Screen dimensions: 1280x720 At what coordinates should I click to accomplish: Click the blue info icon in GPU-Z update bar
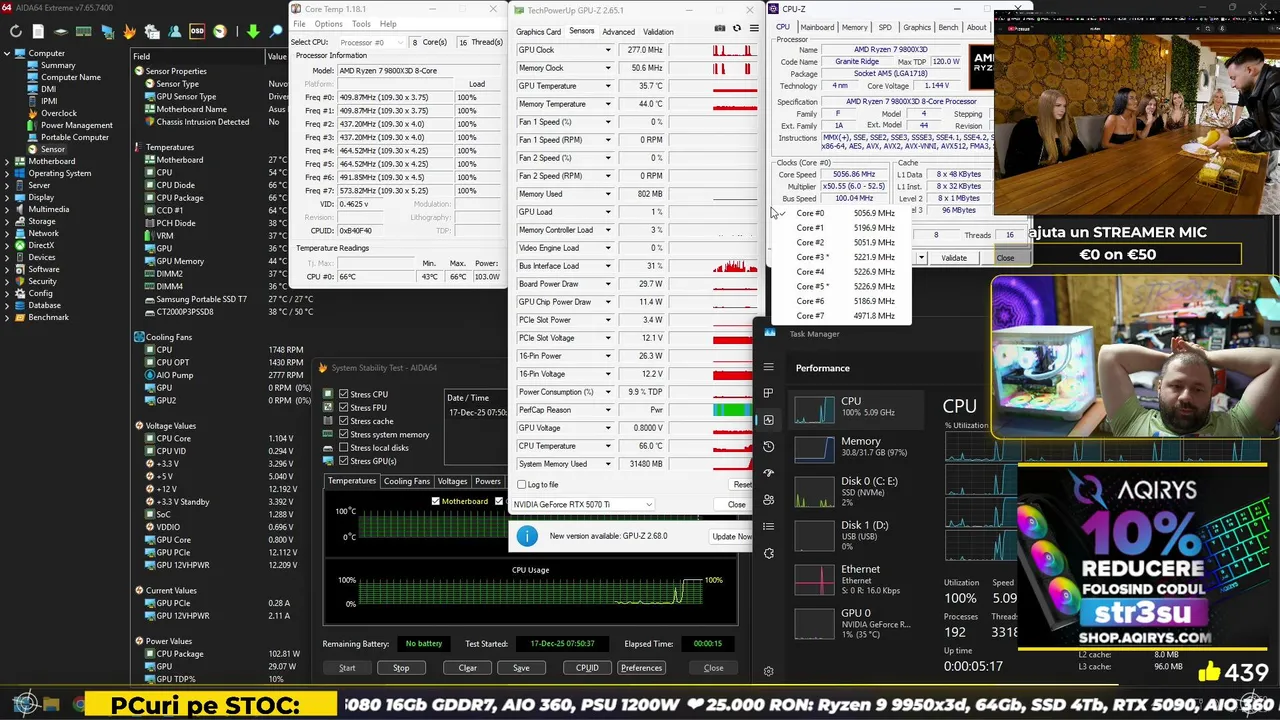527,536
